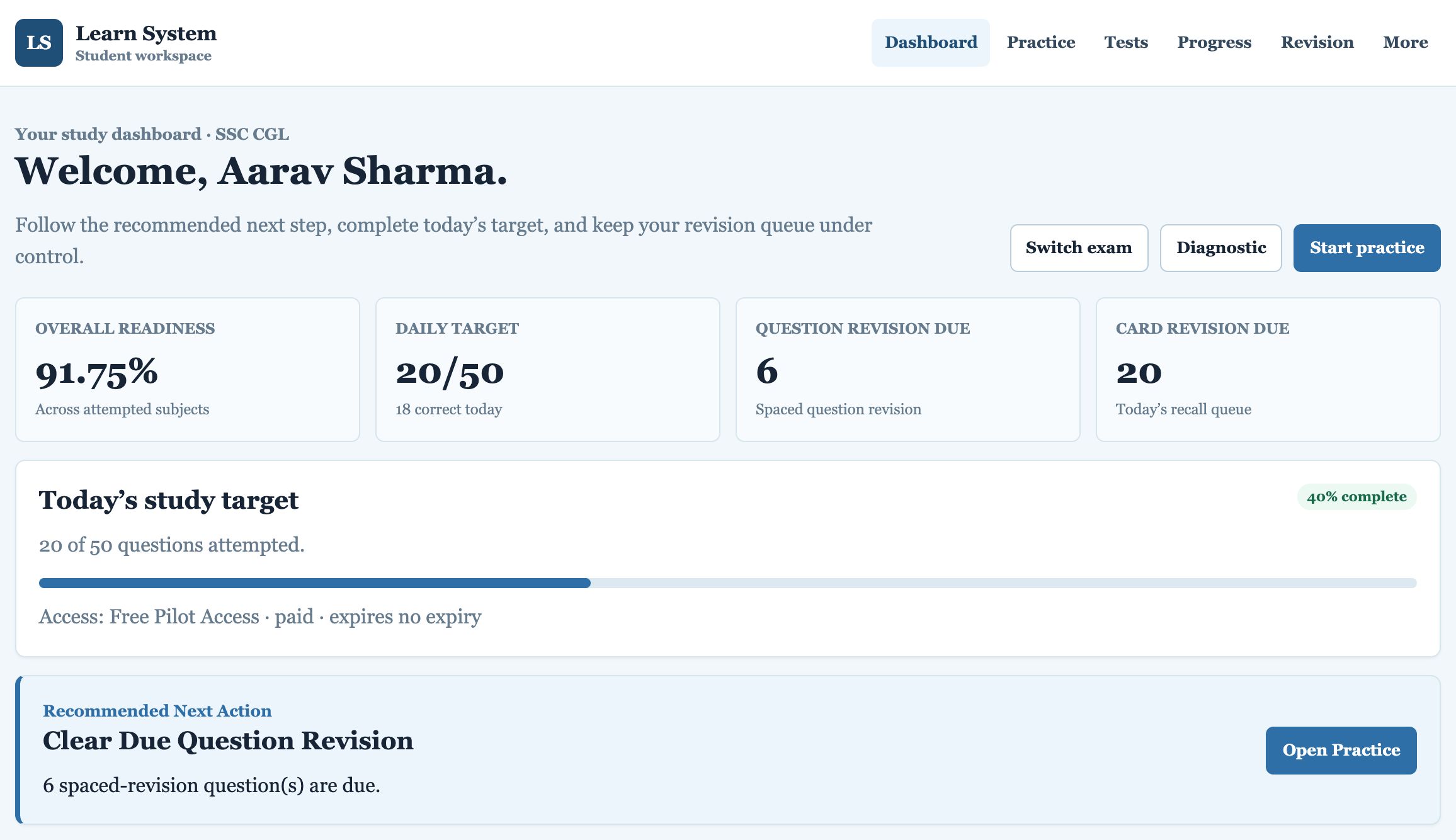Click the Diagnostic button
Screen dimensions: 1456x840
pyautogui.click(x=1221, y=248)
